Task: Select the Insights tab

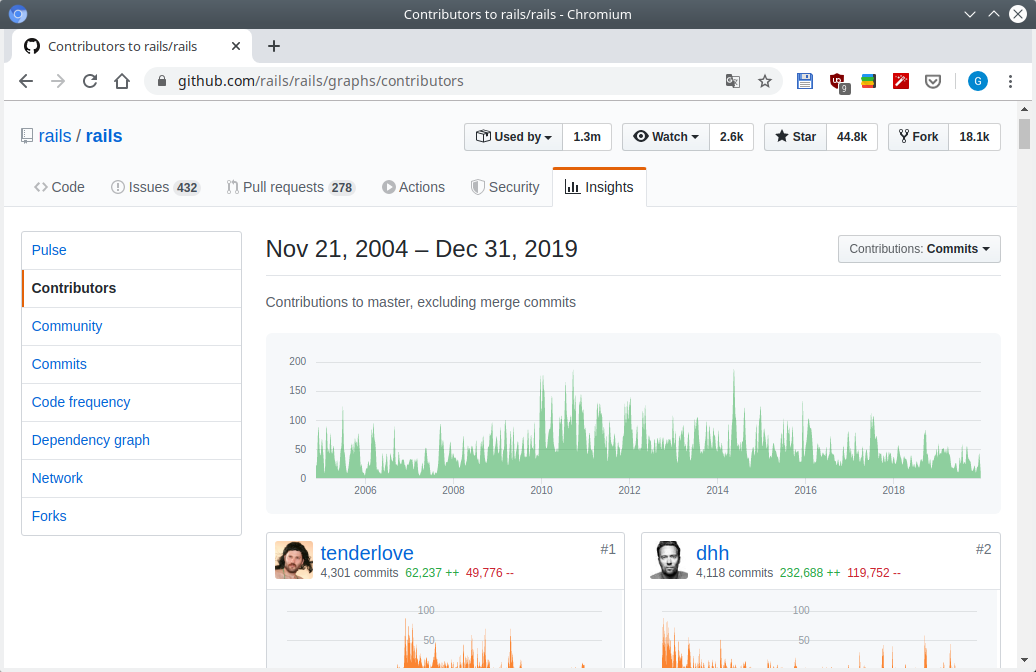Action: [599, 187]
